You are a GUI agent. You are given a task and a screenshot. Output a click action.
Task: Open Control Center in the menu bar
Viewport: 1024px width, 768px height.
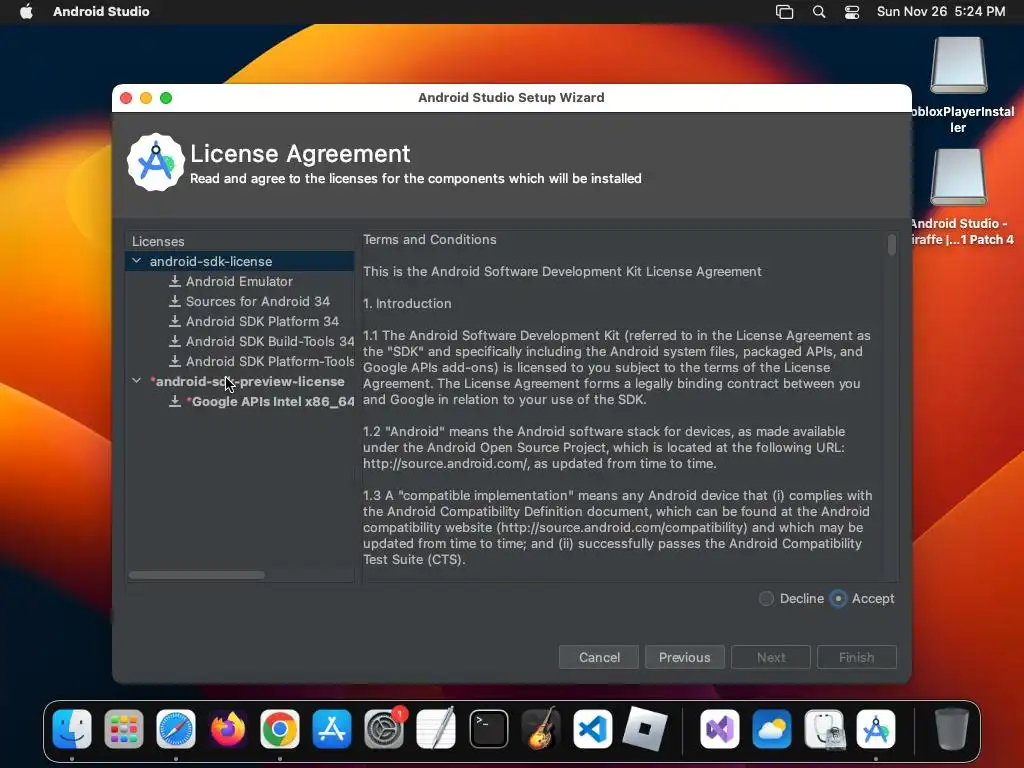(x=852, y=12)
